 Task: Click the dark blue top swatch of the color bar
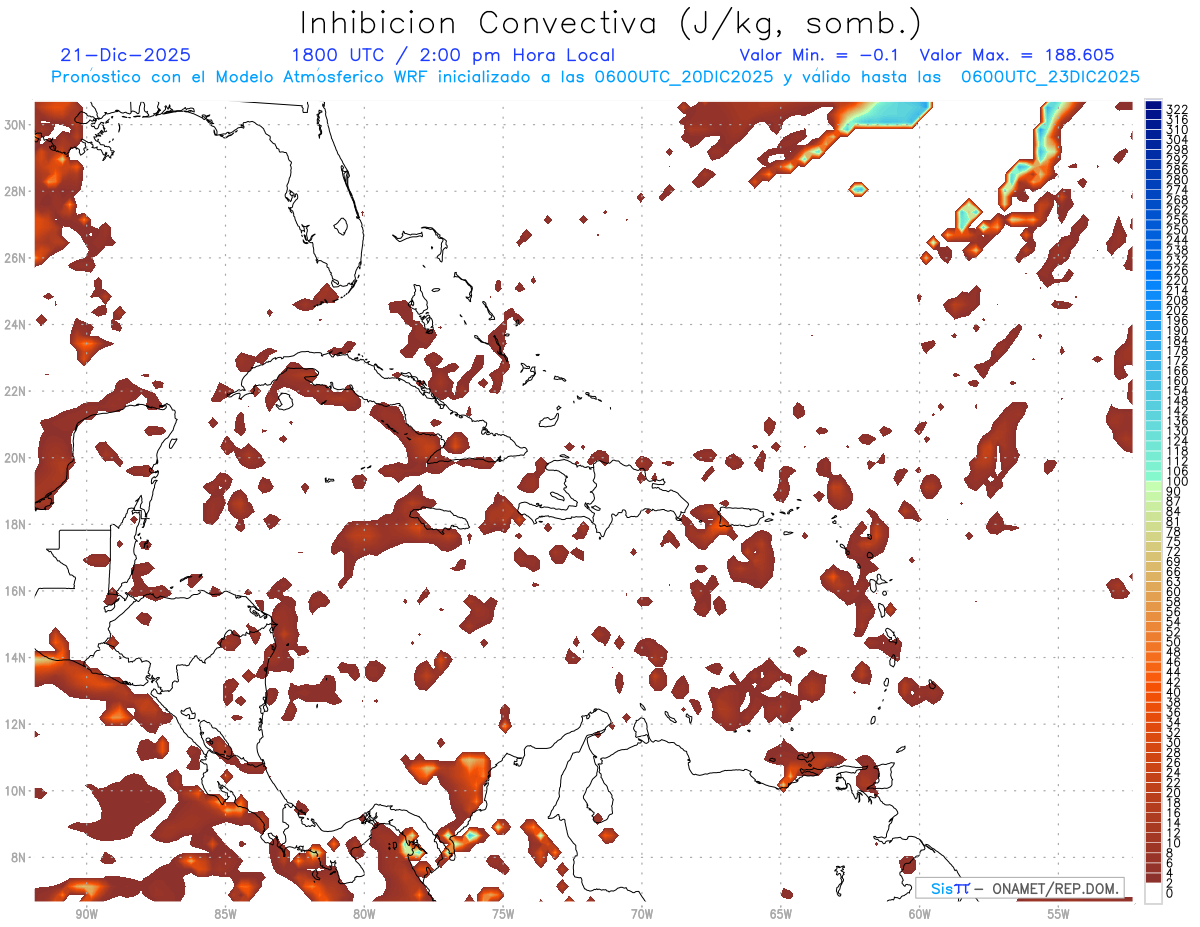1154,106
